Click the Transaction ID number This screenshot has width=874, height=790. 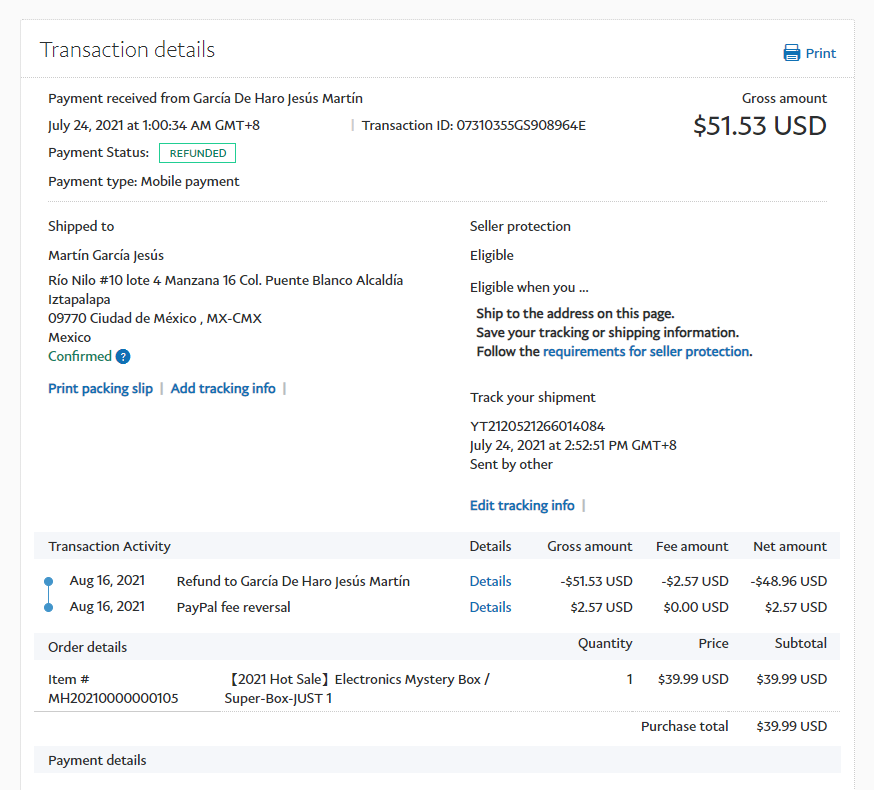coord(521,126)
